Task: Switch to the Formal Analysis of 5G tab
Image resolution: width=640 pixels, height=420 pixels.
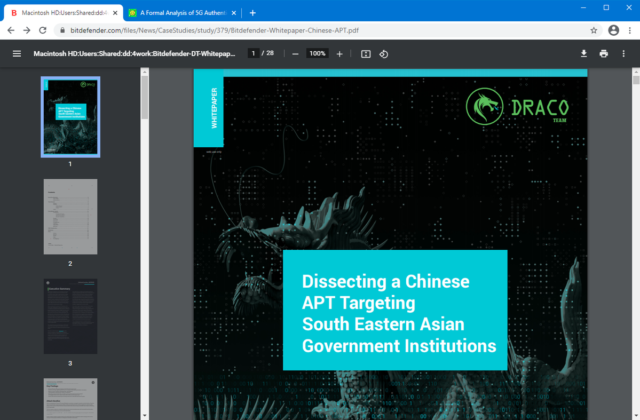Action: point(182,13)
